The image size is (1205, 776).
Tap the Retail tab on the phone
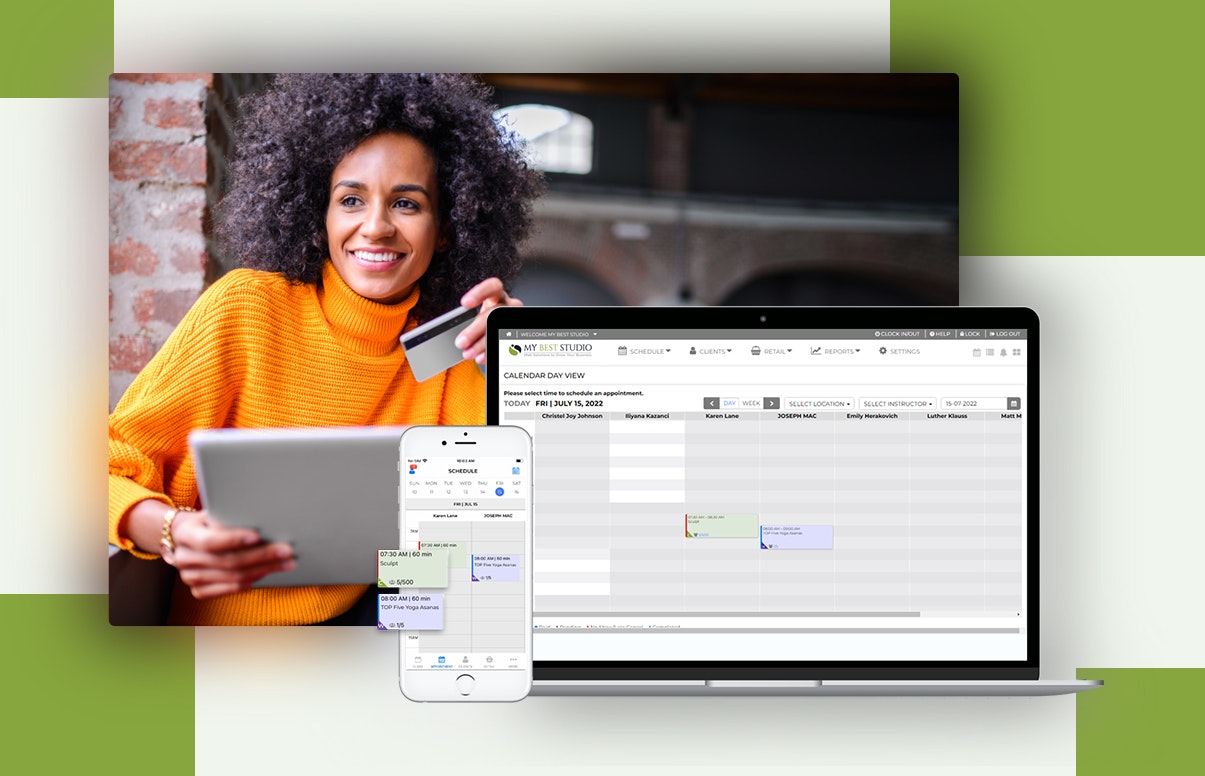(x=489, y=662)
